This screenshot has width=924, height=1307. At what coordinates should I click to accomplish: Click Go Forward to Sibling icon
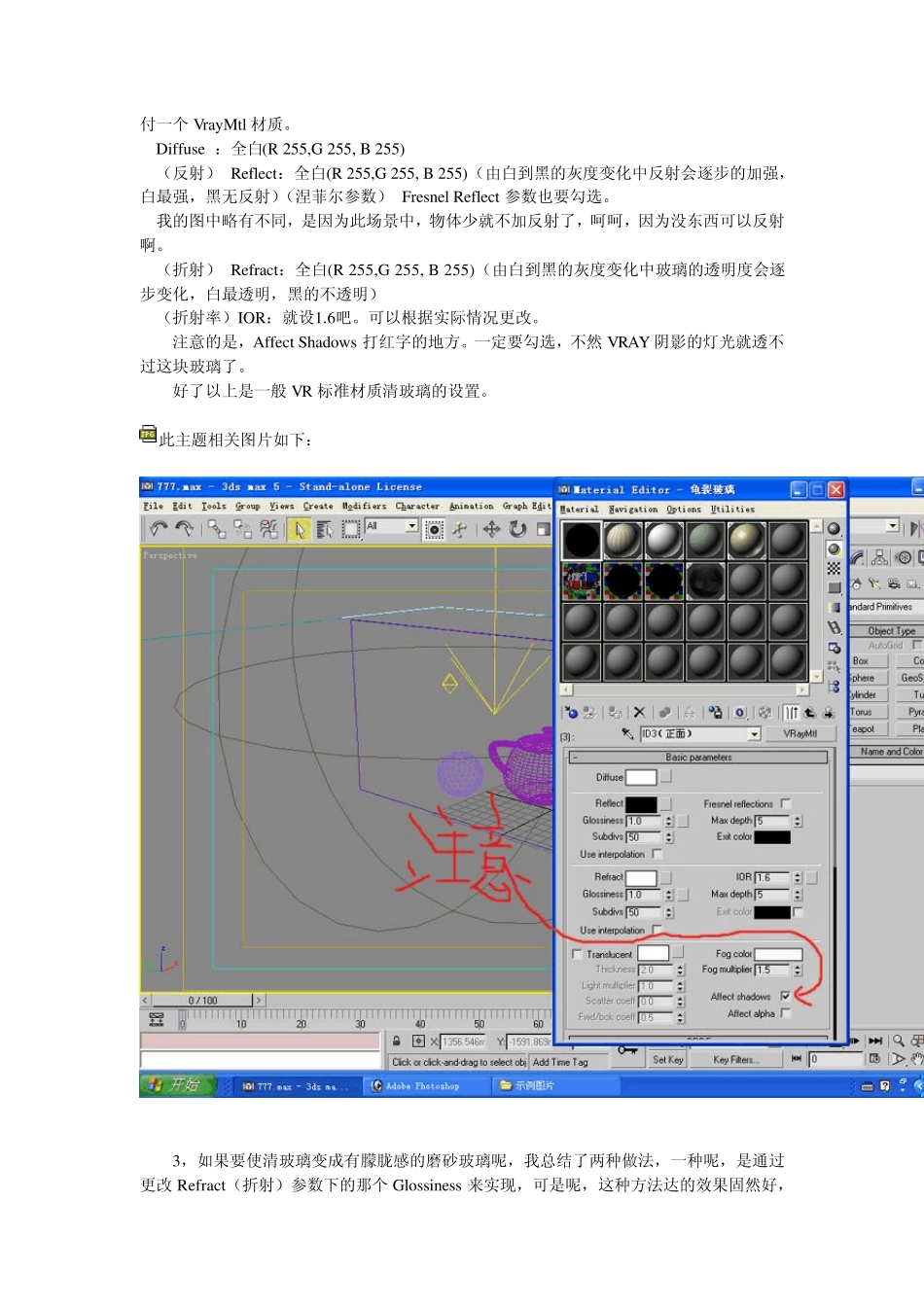coord(828,713)
